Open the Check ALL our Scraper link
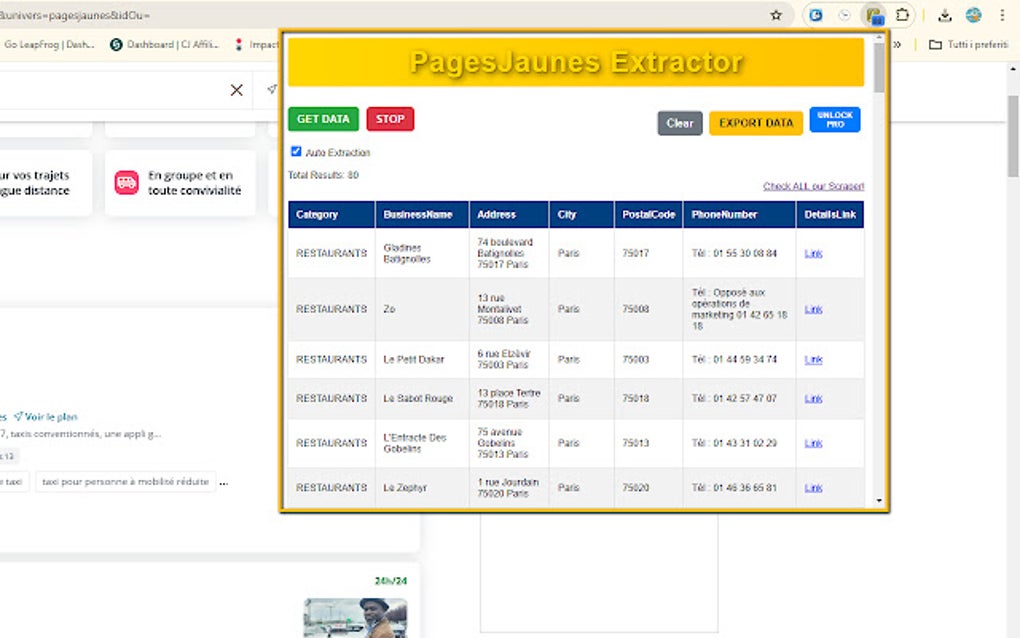Viewport: 1020px width, 638px height. 813,186
